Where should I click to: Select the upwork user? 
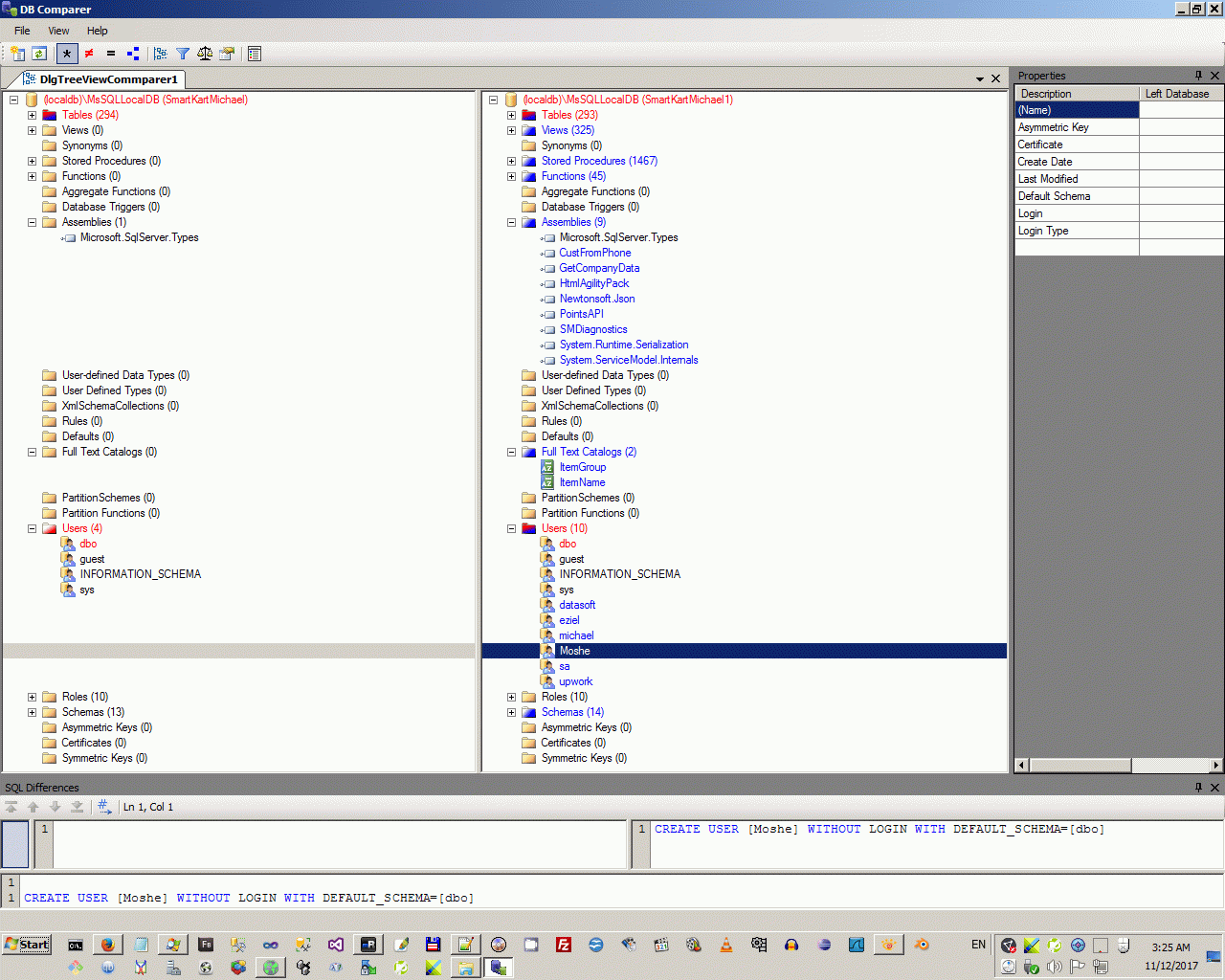[576, 681]
